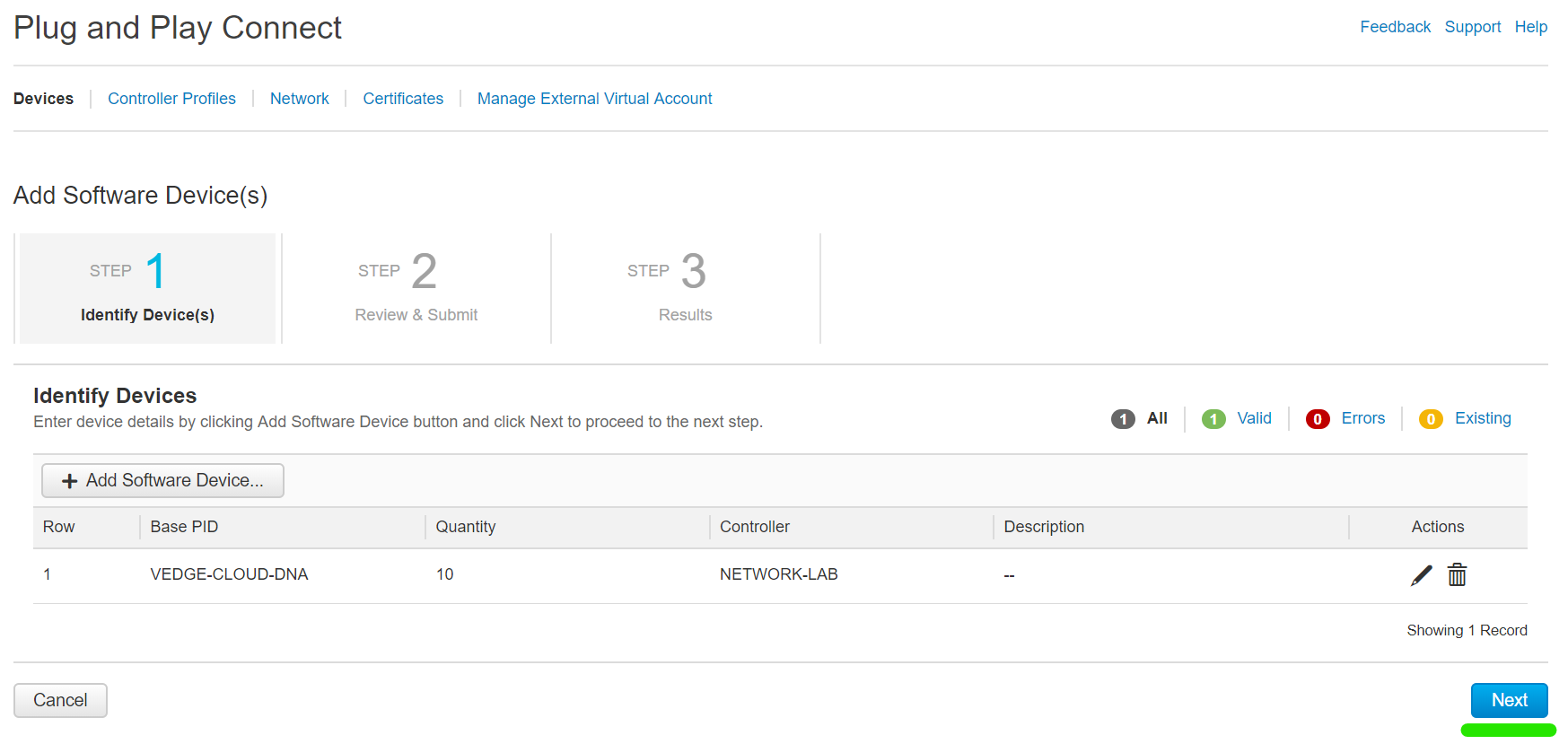
Task: Select the NETWORK-LAB controller cell
Action: point(778,574)
